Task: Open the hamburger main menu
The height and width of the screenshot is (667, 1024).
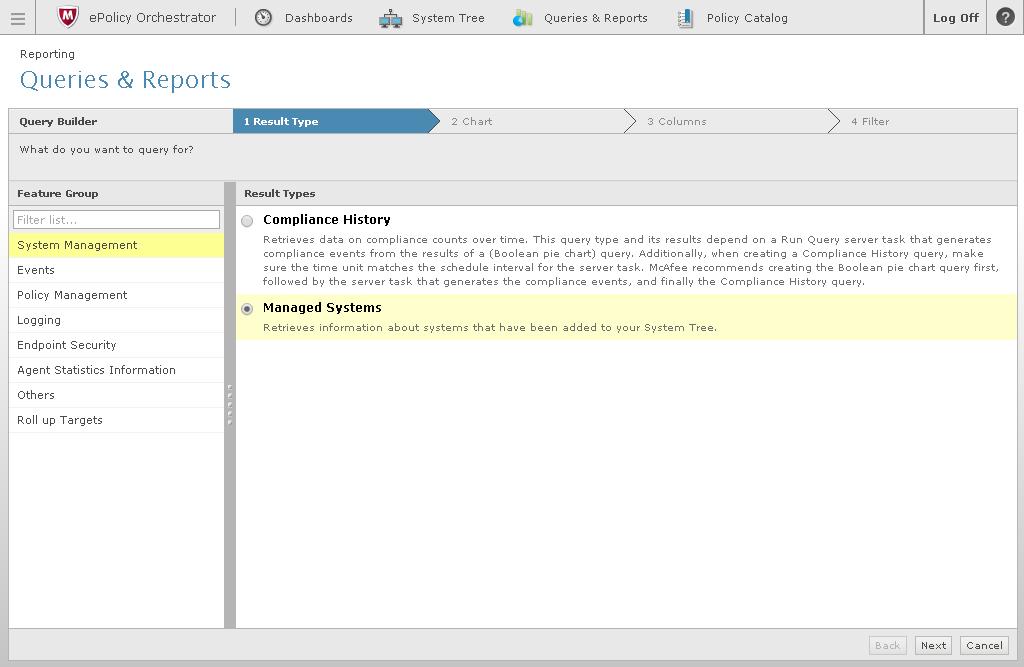Action: click(18, 18)
